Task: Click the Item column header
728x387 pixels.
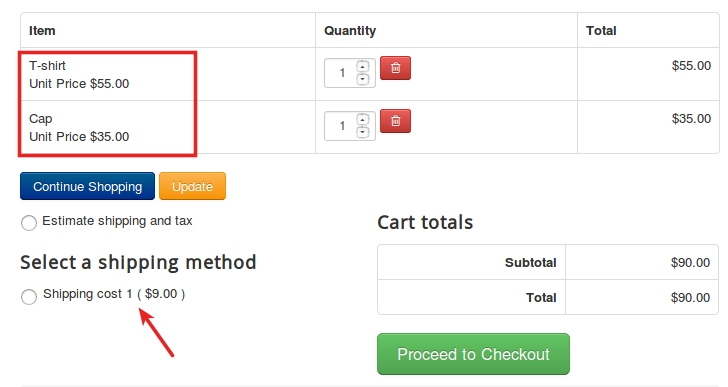Action: point(42,31)
